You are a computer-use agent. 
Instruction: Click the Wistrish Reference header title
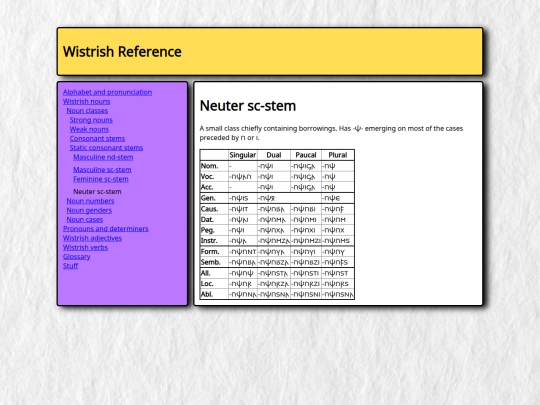coord(122,52)
